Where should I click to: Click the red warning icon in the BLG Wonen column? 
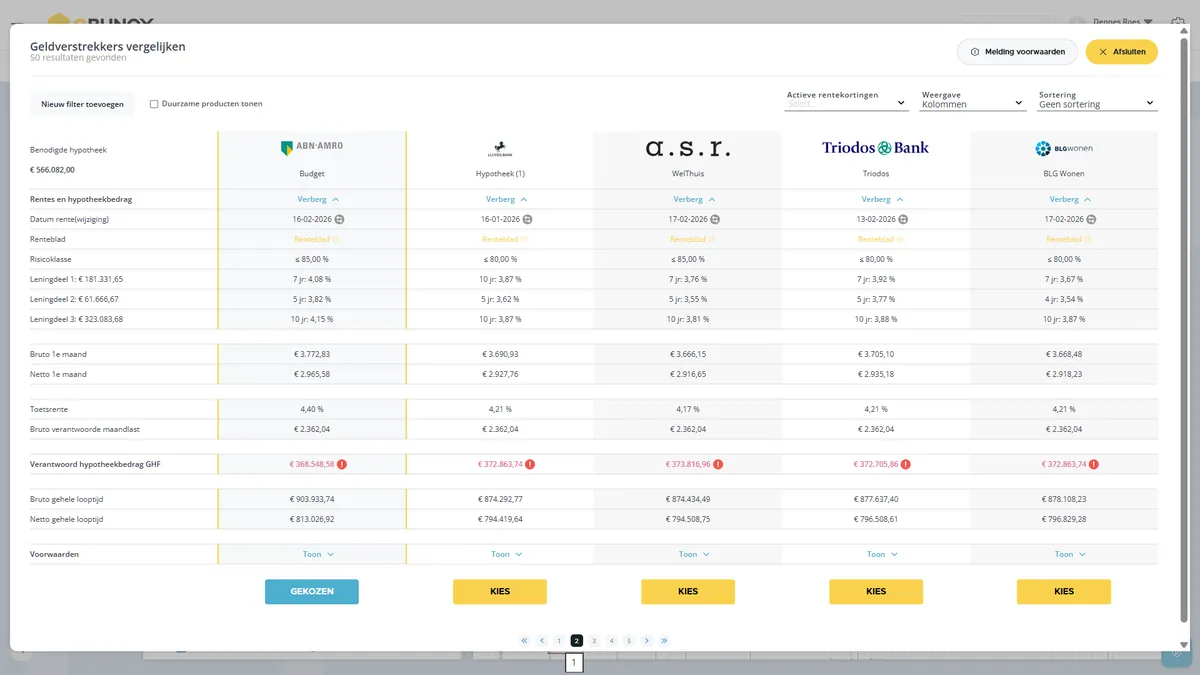point(1094,464)
